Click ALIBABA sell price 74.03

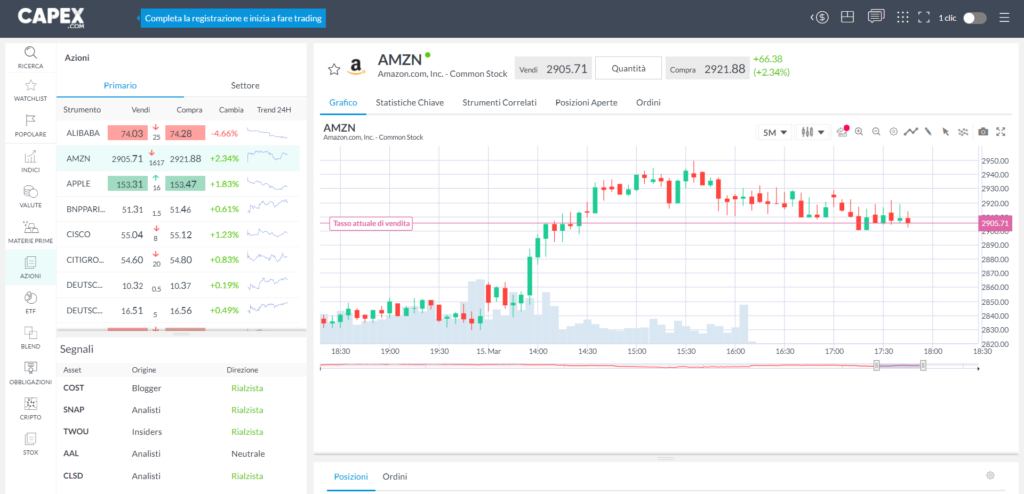[127, 133]
